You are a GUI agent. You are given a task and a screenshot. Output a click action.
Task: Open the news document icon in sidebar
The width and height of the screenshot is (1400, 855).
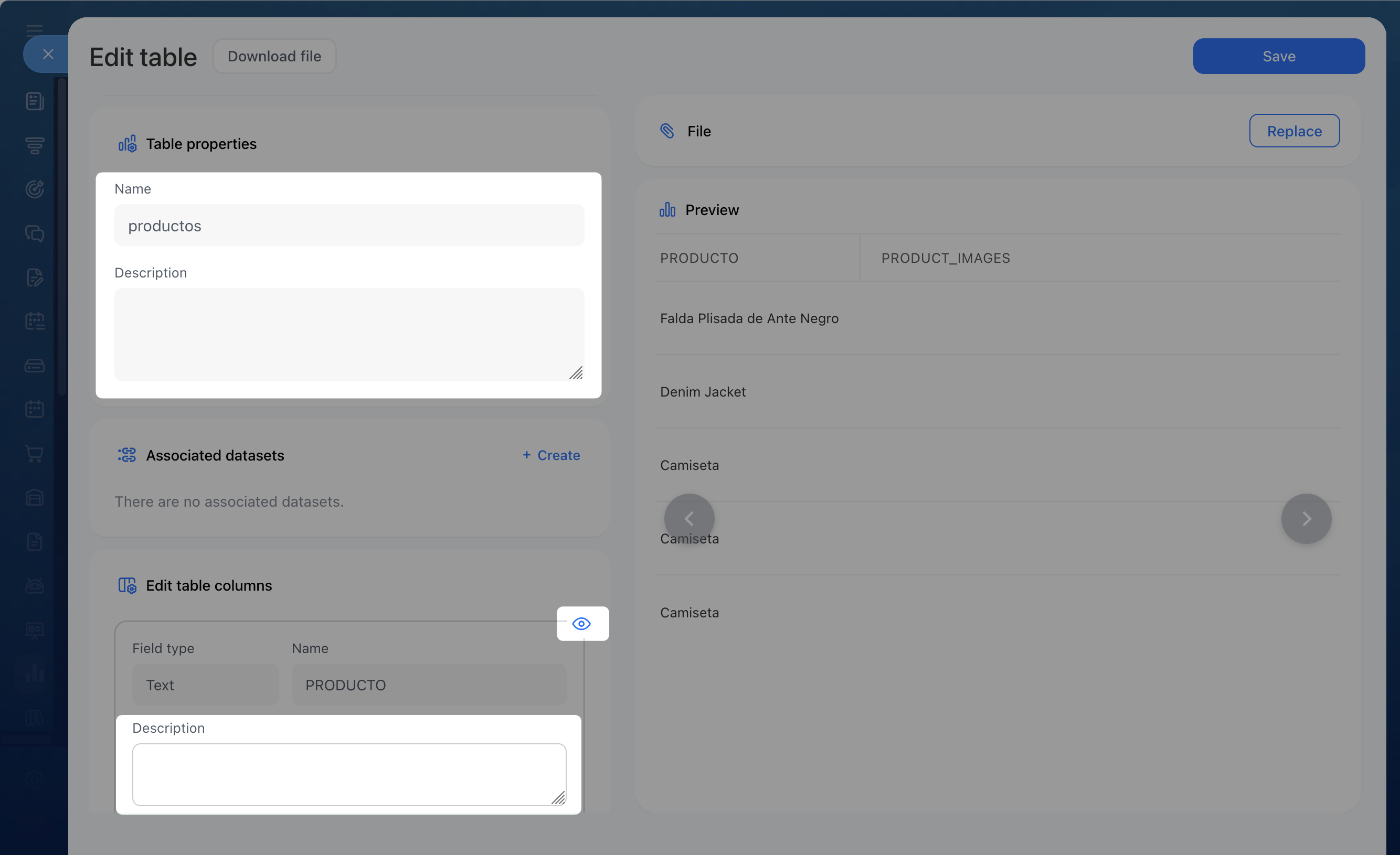pos(35,101)
